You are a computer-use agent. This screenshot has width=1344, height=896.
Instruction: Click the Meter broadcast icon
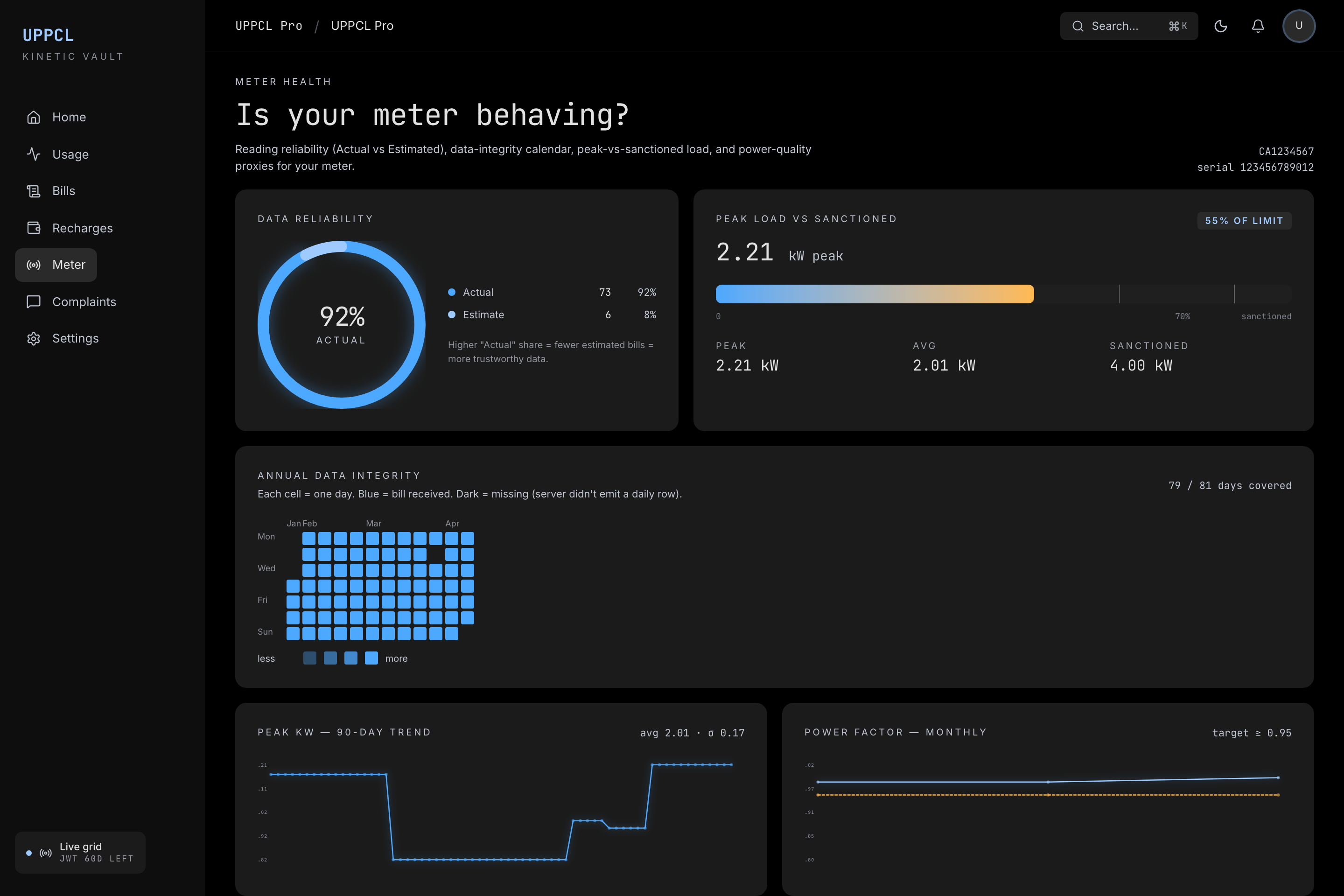[x=34, y=265]
